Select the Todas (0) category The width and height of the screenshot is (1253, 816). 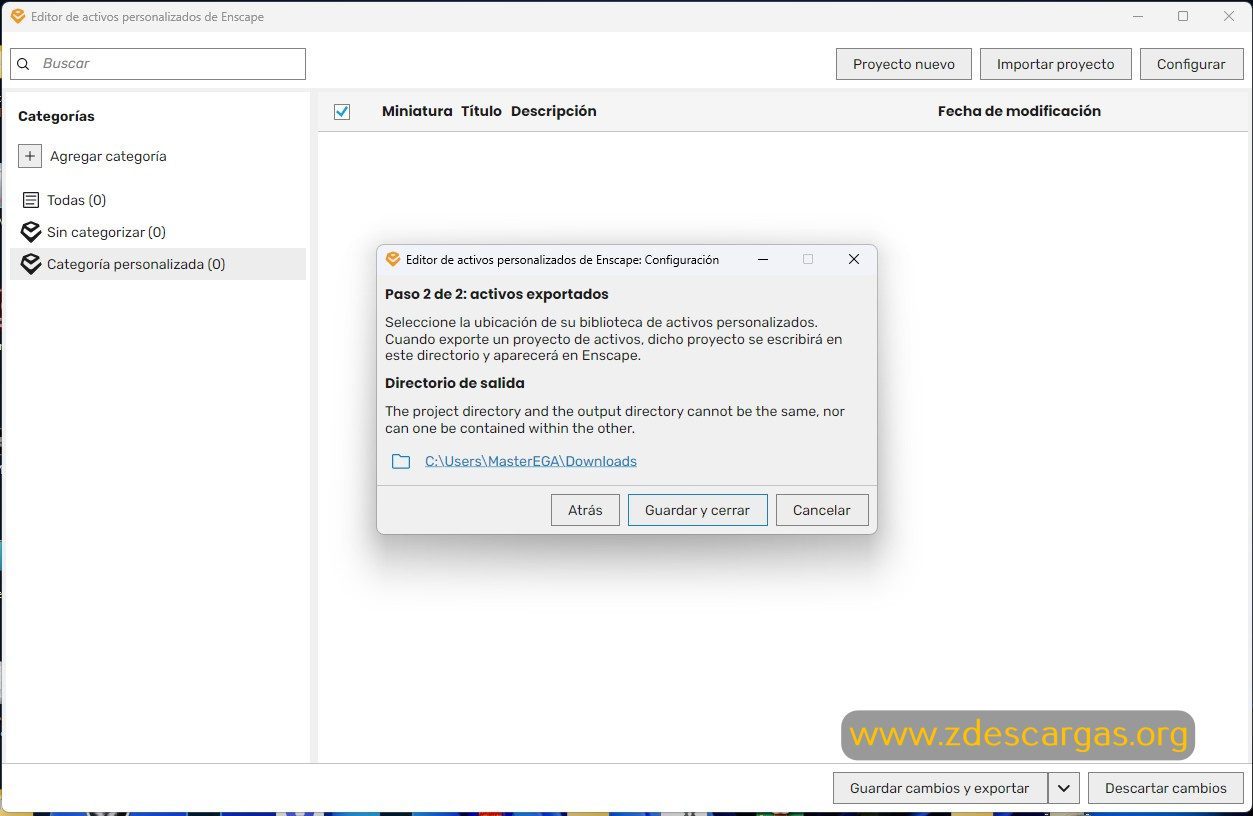(x=158, y=200)
